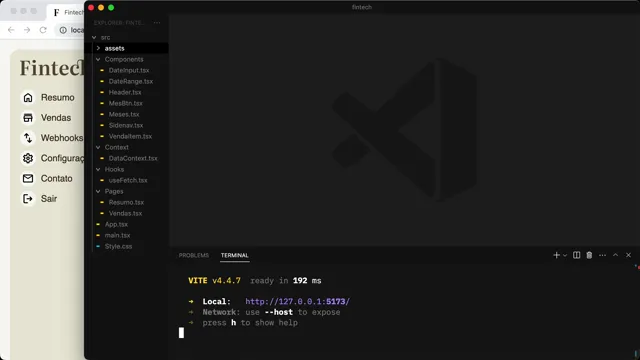Click the Sair logout icon in browser

pyautogui.click(x=28, y=199)
